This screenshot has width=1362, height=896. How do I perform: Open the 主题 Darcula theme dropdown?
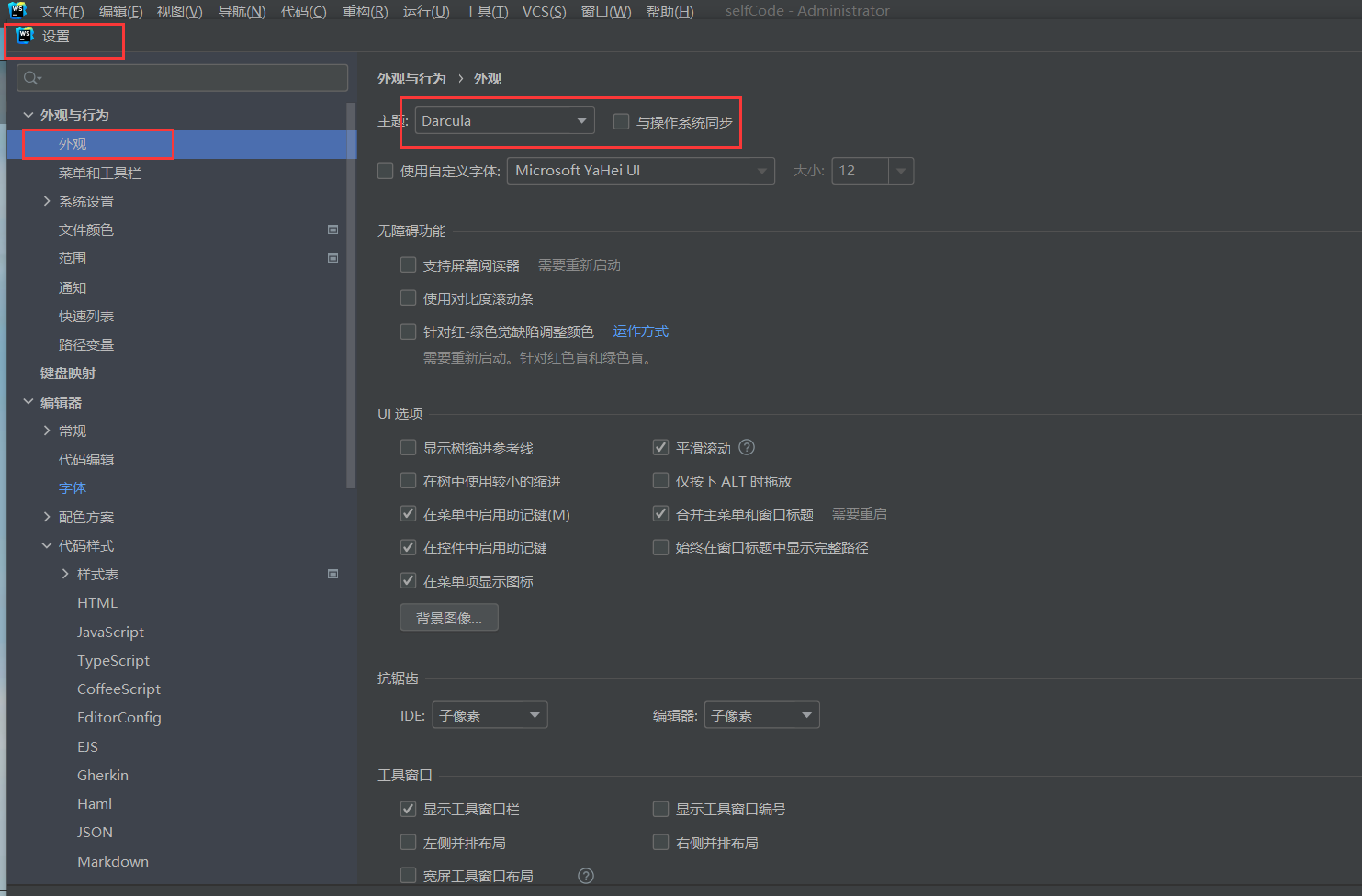click(x=504, y=120)
